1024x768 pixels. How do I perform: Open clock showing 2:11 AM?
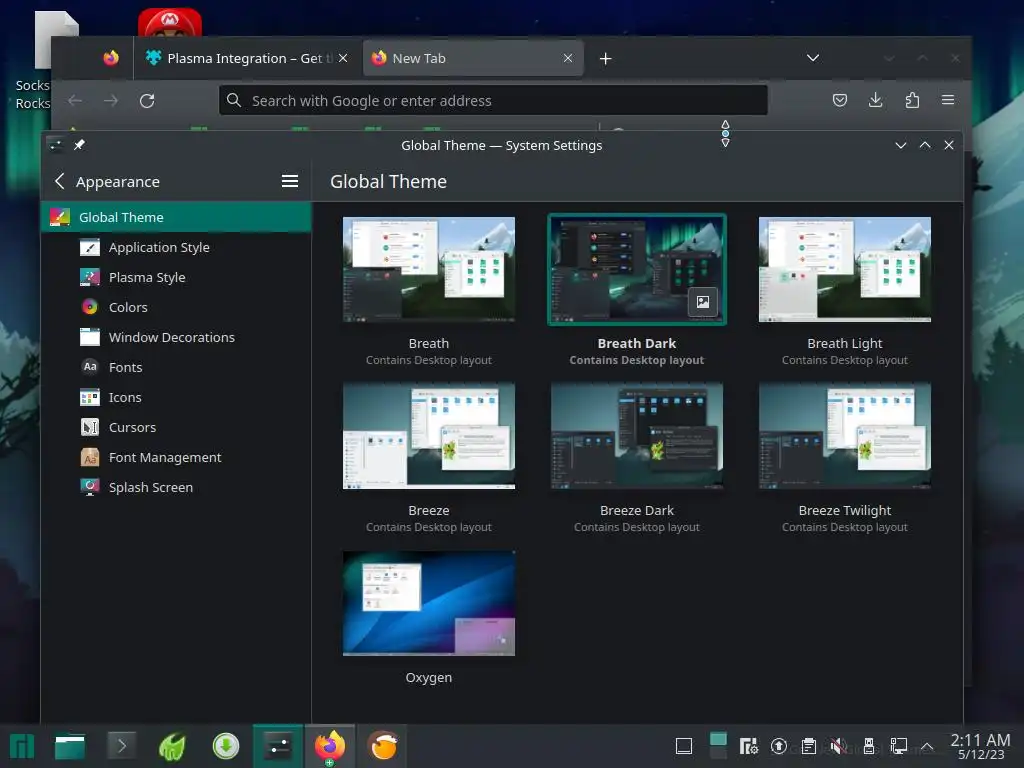980,746
